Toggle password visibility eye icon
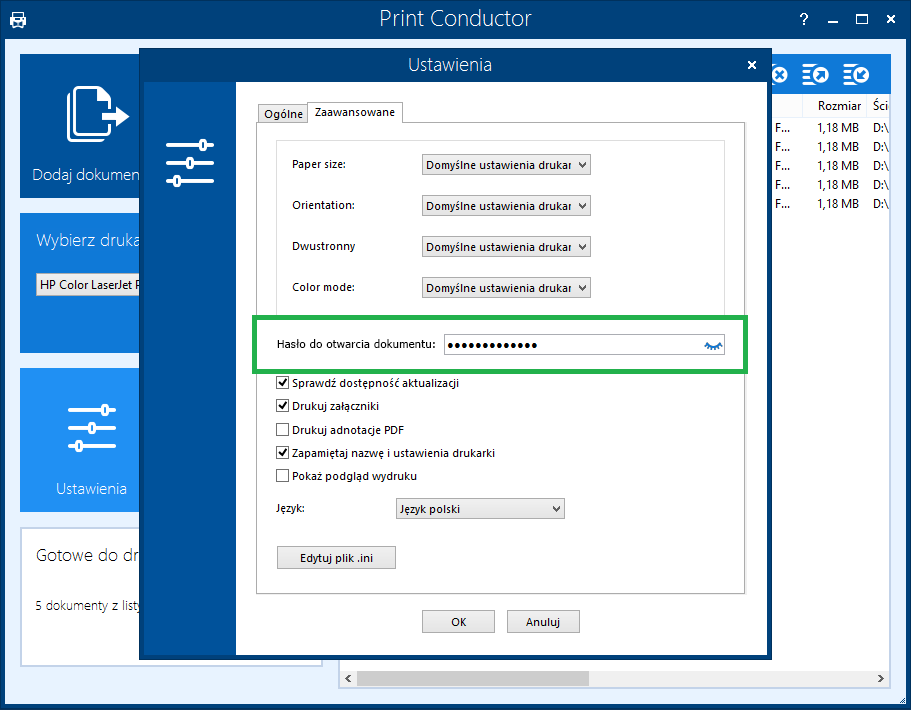Image resolution: width=911 pixels, height=710 pixels. [713, 346]
